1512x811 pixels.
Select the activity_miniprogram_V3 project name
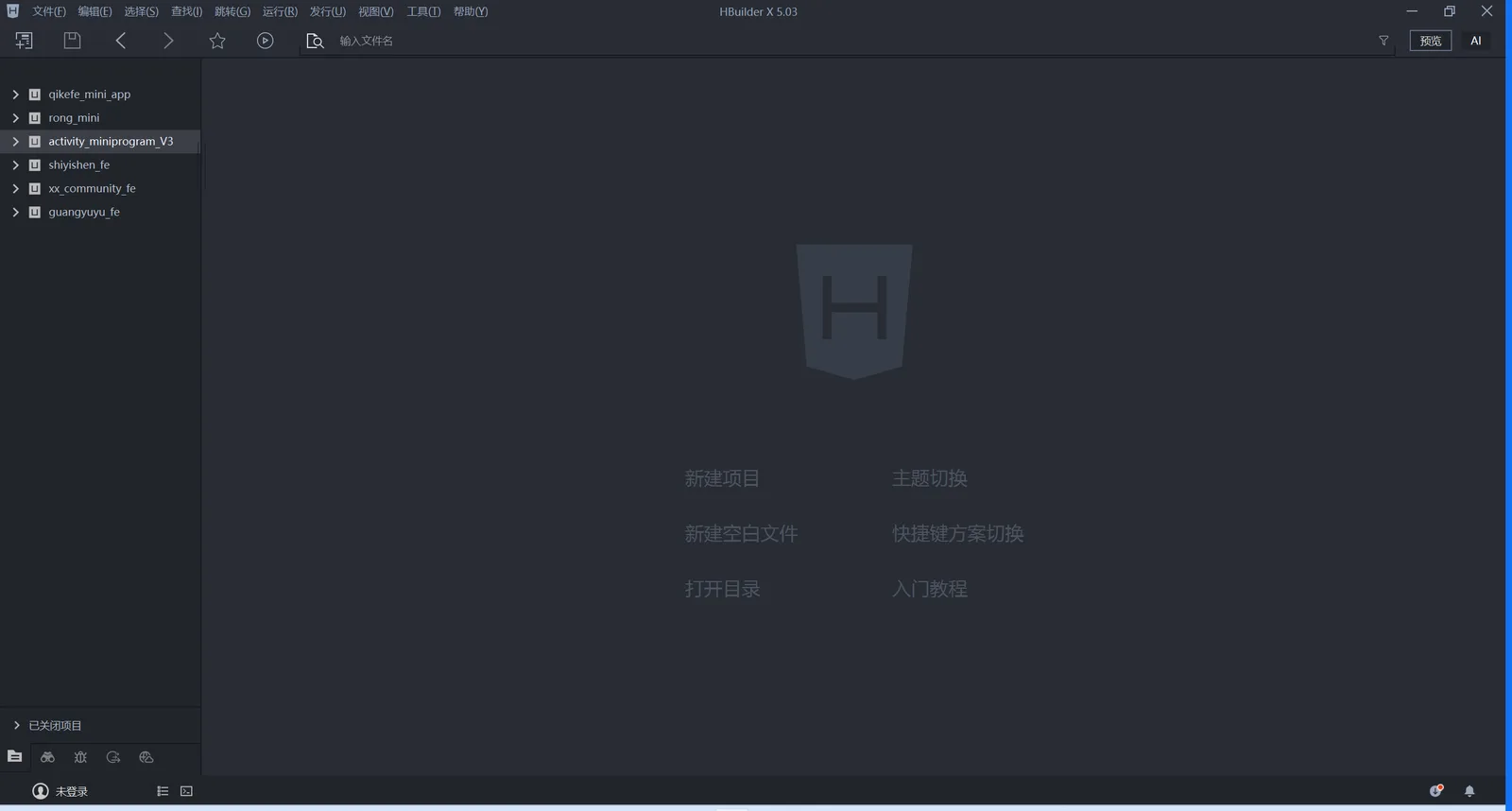click(111, 142)
